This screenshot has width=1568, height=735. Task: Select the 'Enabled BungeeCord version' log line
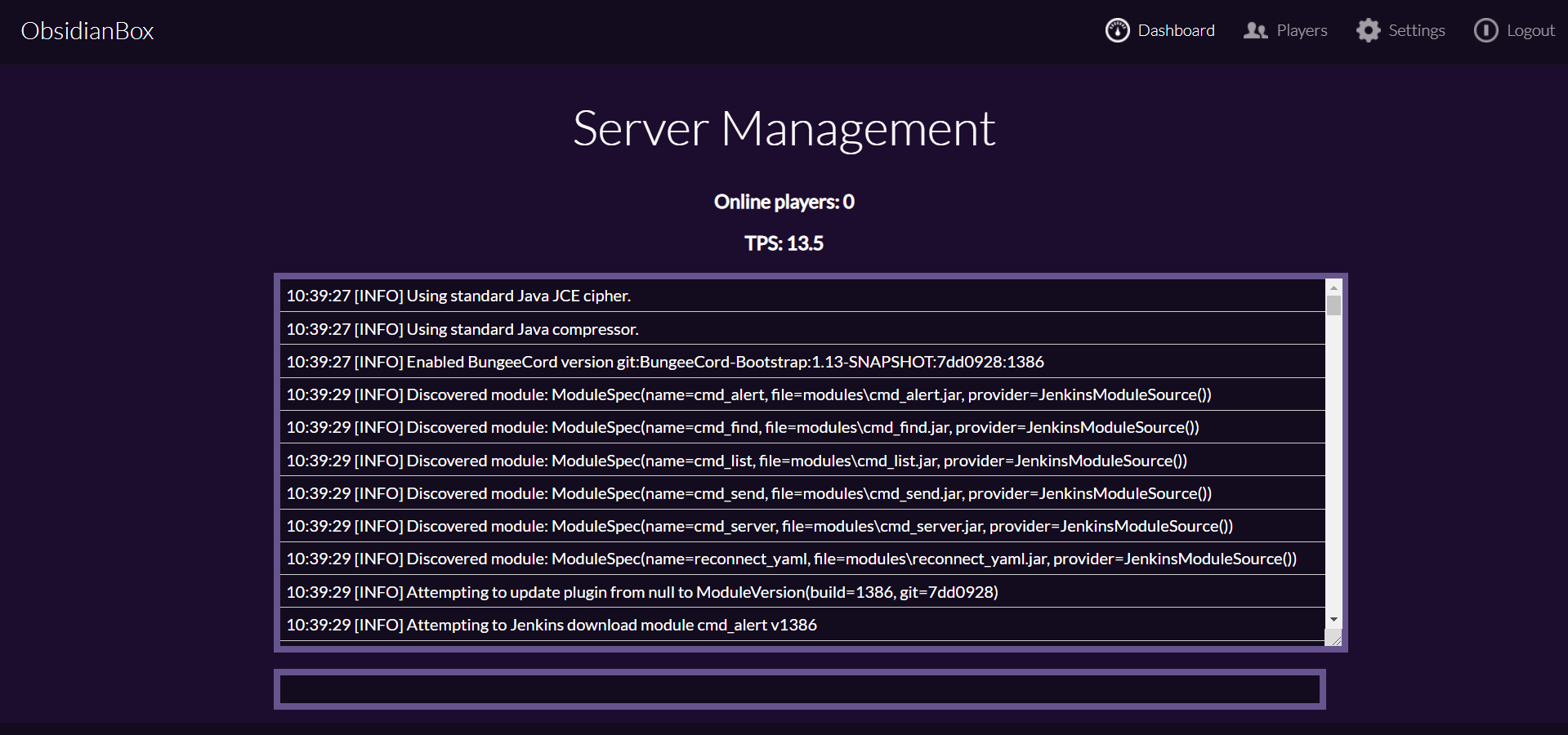point(802,361)
